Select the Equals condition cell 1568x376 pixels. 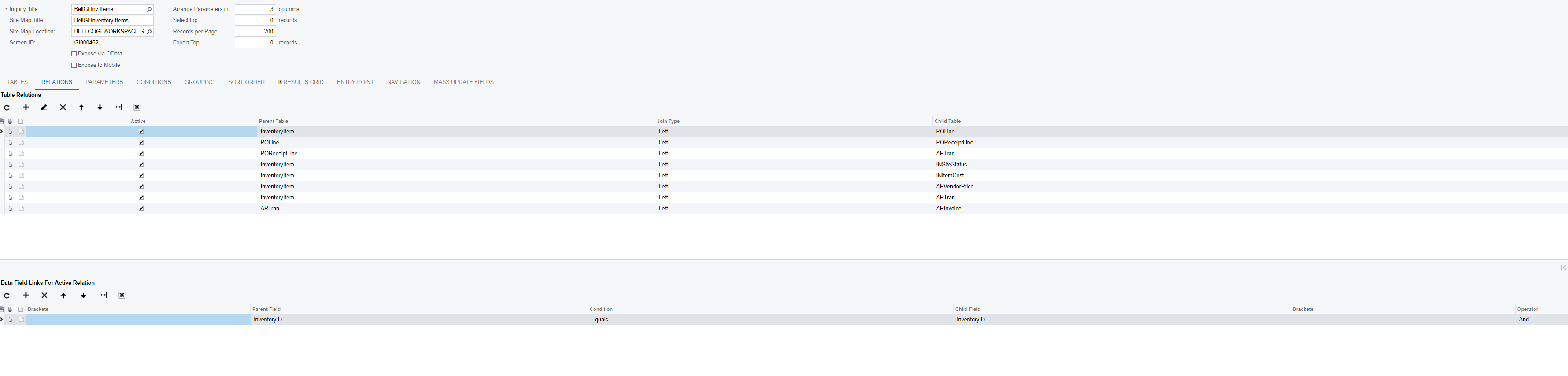pyautogui.click(x=599, y=319)
